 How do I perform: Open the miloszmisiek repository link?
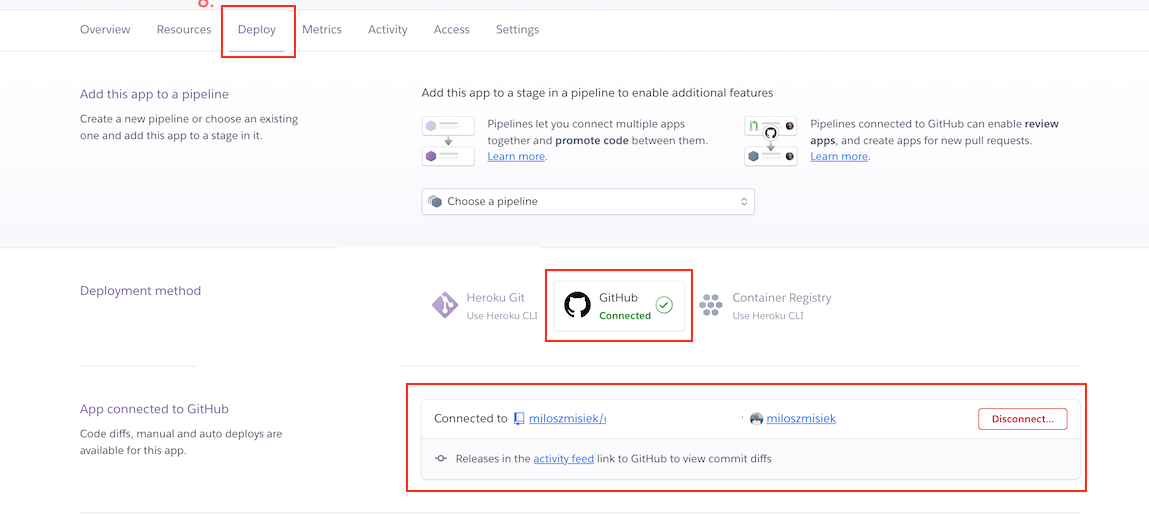[567, 419]
